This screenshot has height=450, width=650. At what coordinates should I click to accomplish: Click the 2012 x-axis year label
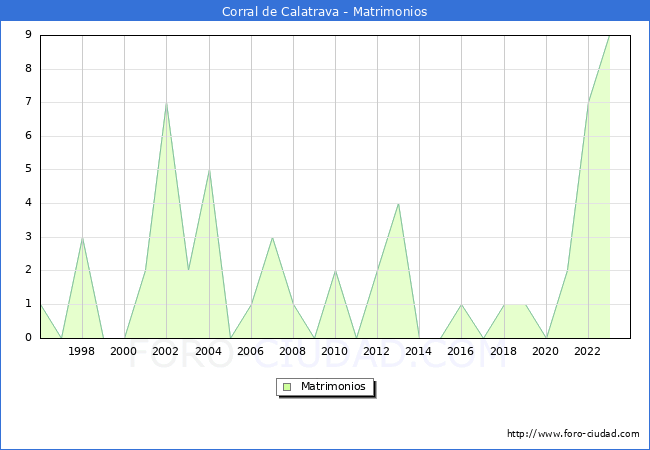point(377,352)
